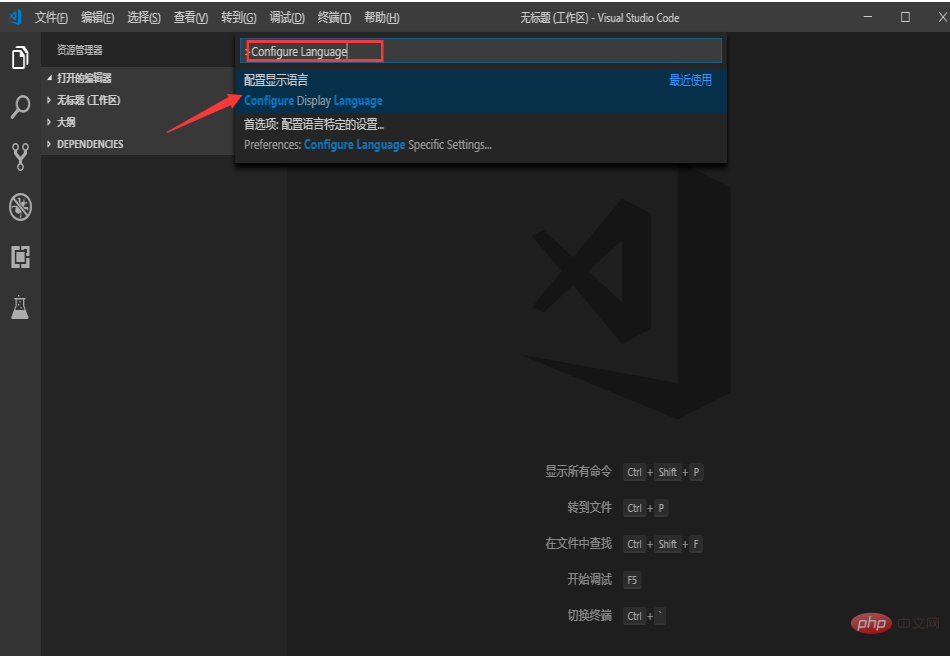Expand the DEPENDENCIES section arrow
Viewport: 950px width, 656px height.
[49, 144]
